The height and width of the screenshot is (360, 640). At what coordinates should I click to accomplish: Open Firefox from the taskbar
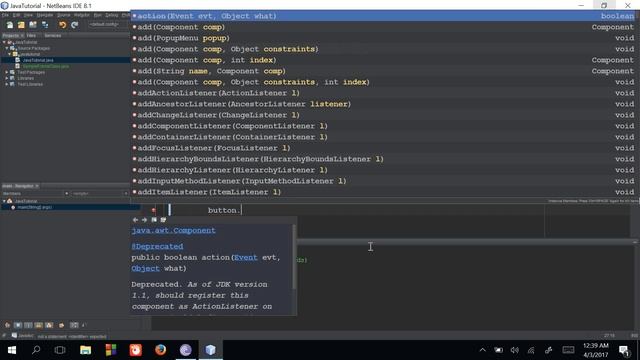click(160, 350)
